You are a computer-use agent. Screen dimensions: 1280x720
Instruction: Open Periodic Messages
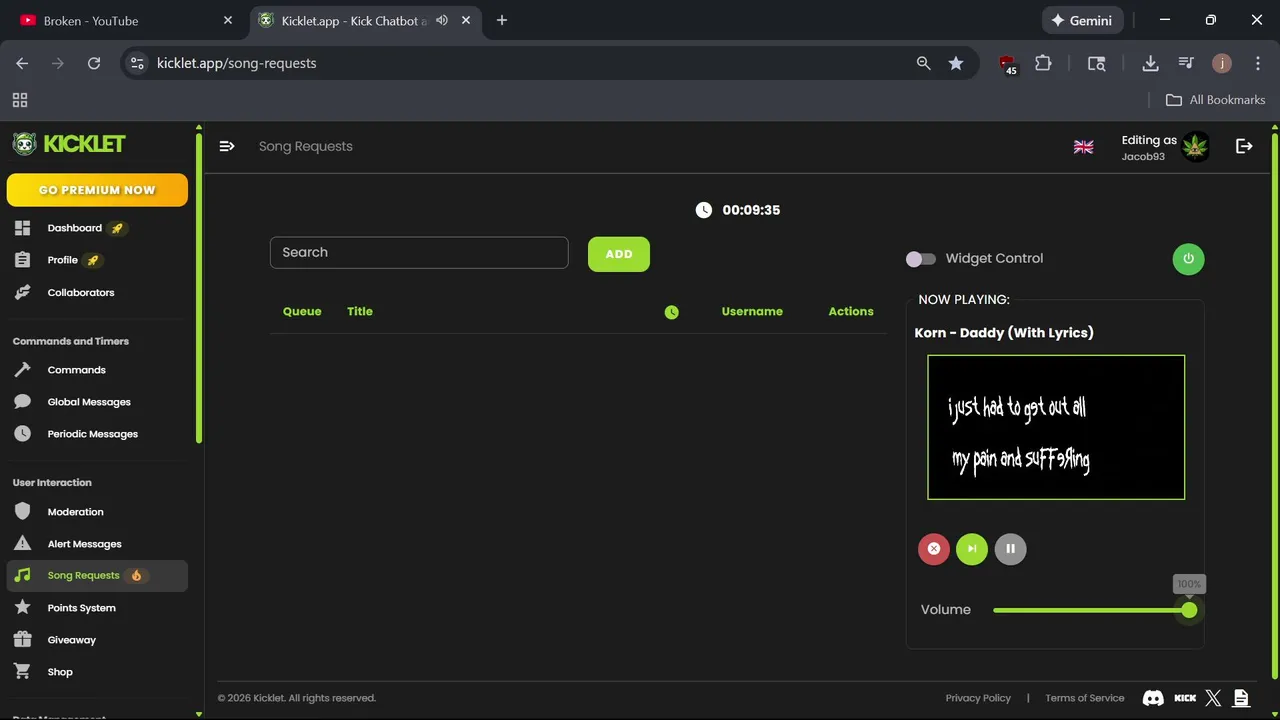[x=92, y=434]
